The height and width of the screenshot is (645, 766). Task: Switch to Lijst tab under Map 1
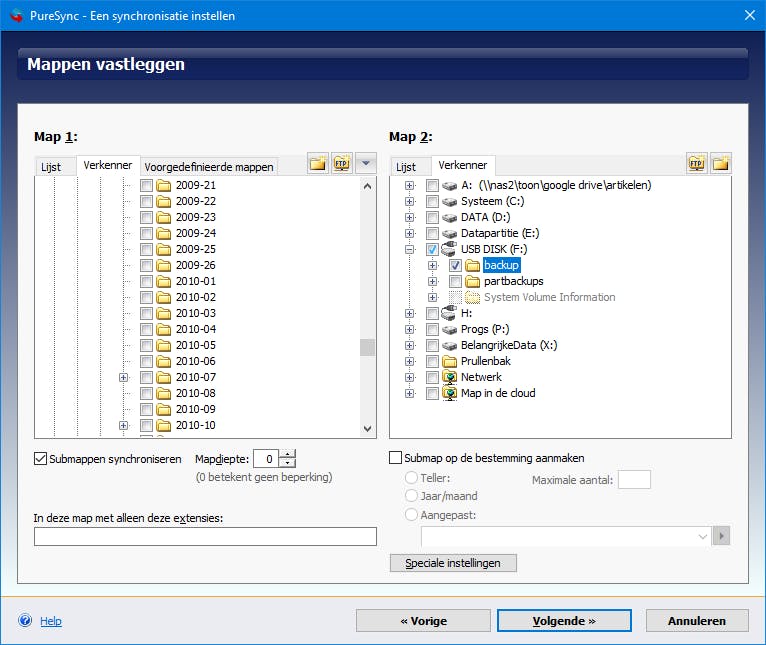pyautogui.click(x=51, y=167)
